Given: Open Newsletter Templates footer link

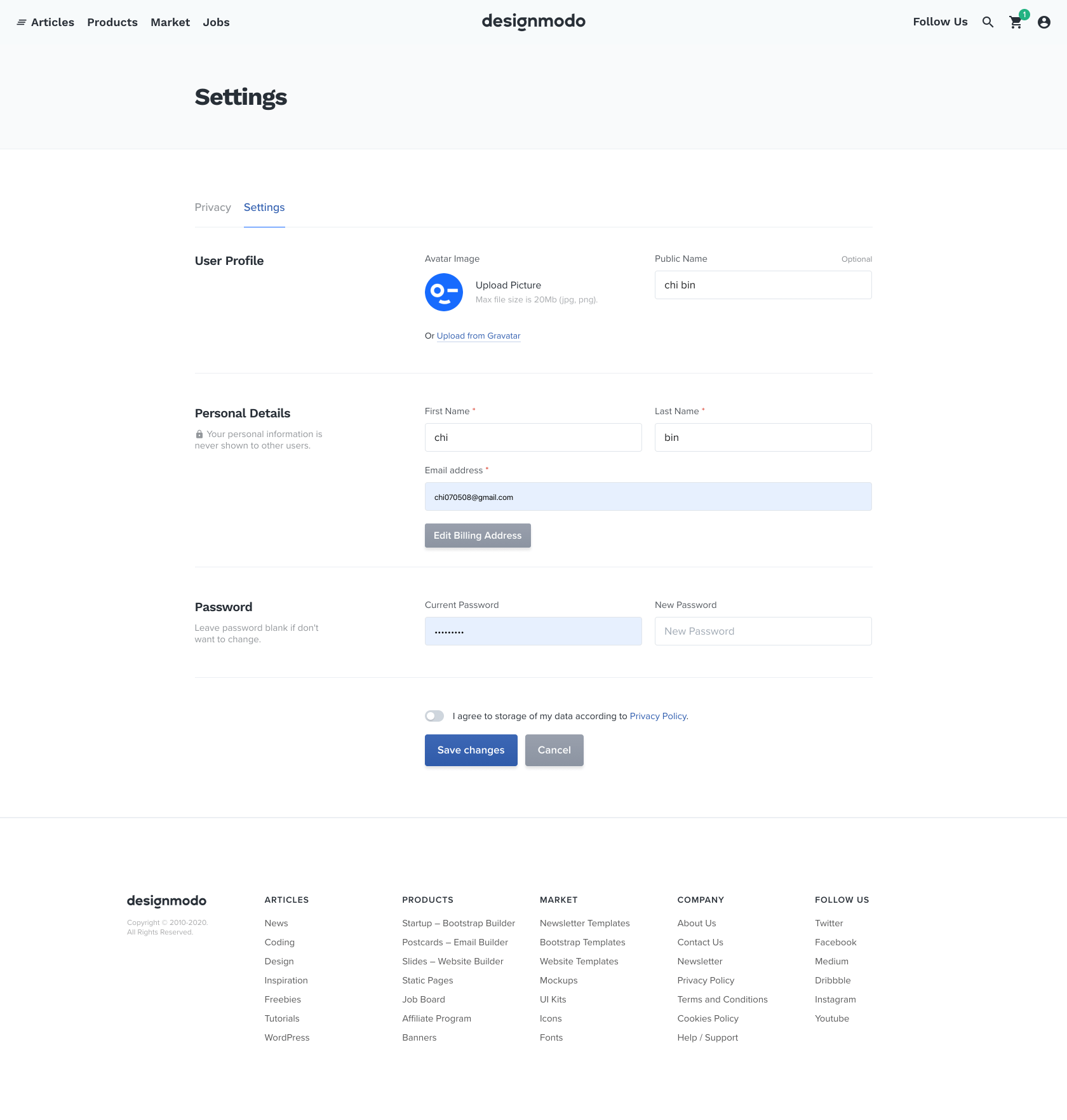Looking at the screenshot, I should [x=585, y=923].
